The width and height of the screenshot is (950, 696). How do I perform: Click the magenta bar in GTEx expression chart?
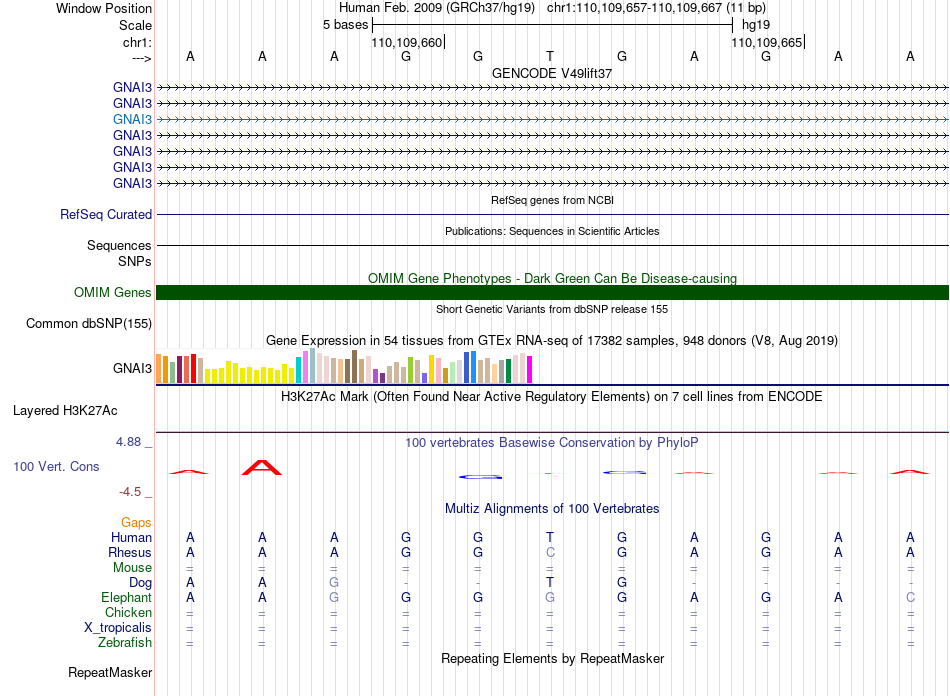(x=529, y=370)
